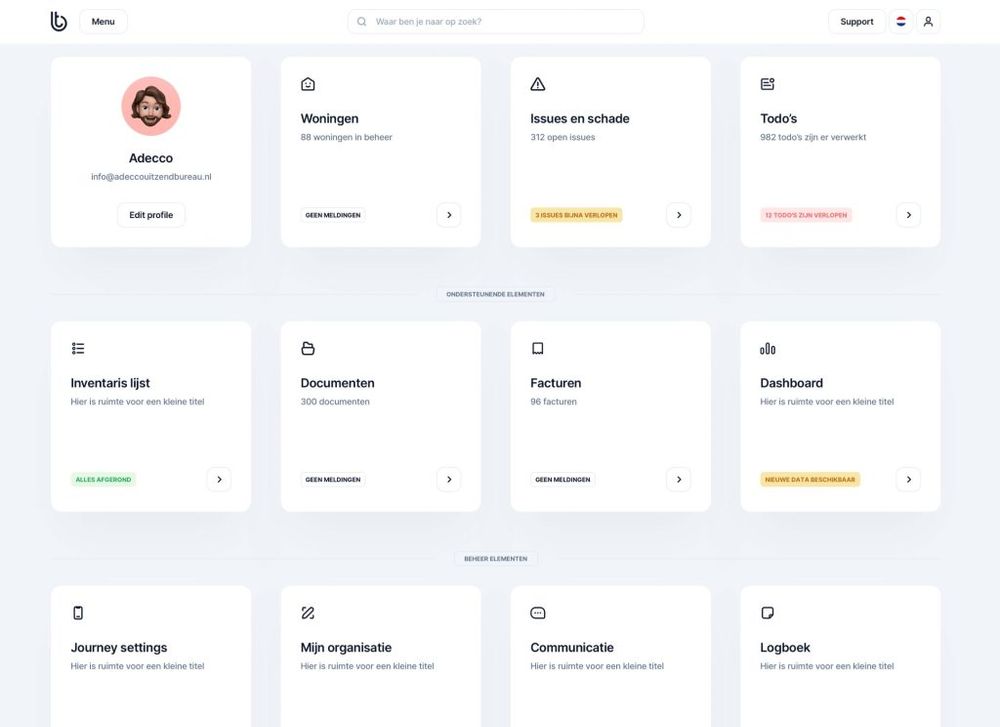The width and height of the screenshot is (1000, 727).
Task: Click the Woningen card title
Action: tap(330, 119)
